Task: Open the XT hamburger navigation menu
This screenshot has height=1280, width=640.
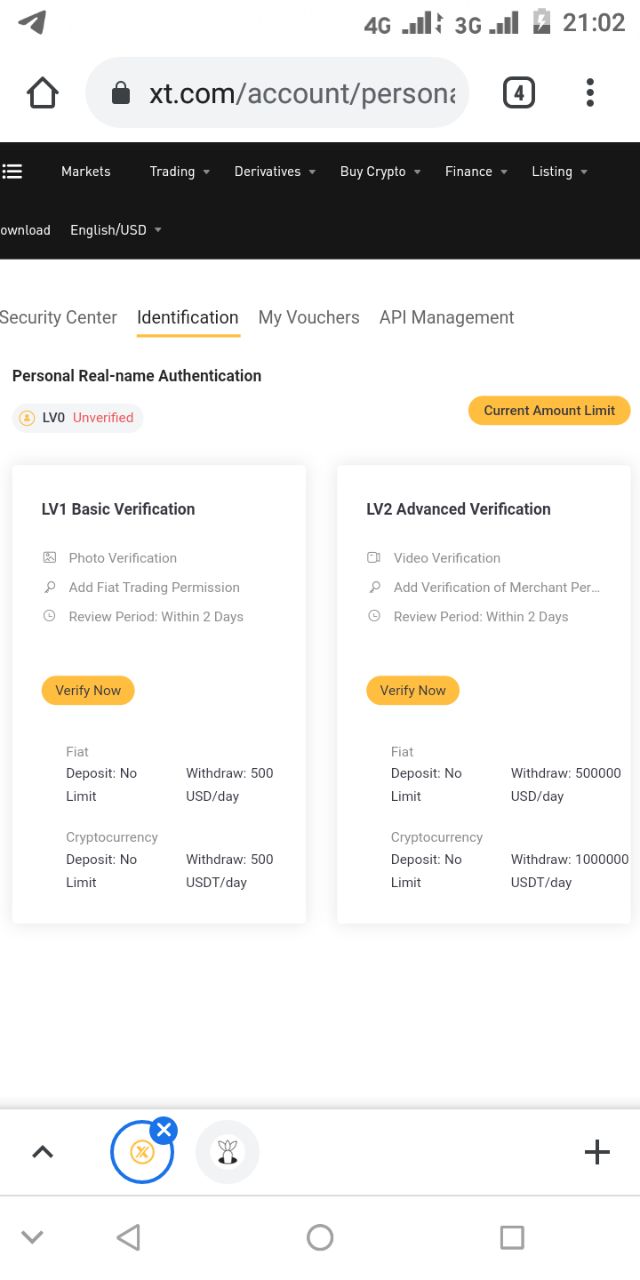Action: (x=12, y=171)
